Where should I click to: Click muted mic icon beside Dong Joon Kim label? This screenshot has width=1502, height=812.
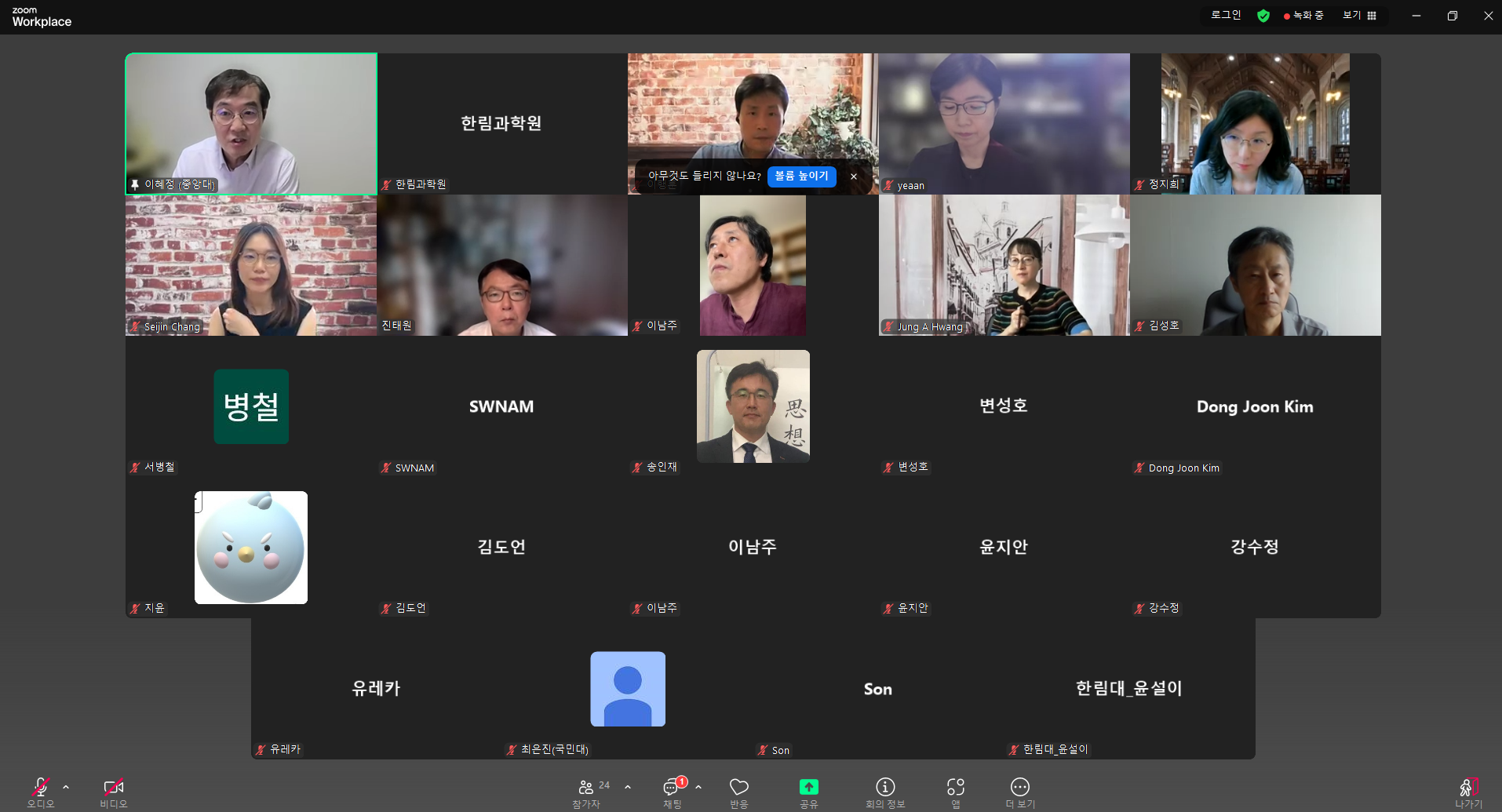1139,468
